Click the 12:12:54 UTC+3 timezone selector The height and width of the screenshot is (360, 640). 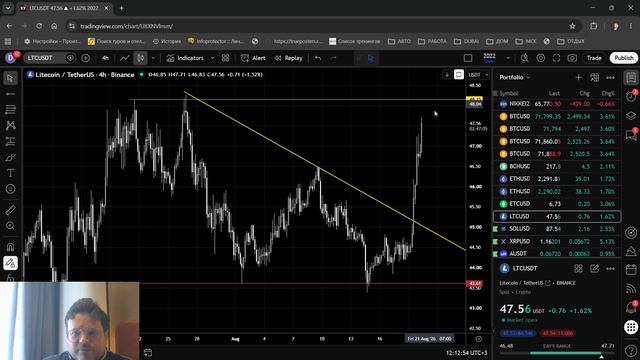click(466, 353)
